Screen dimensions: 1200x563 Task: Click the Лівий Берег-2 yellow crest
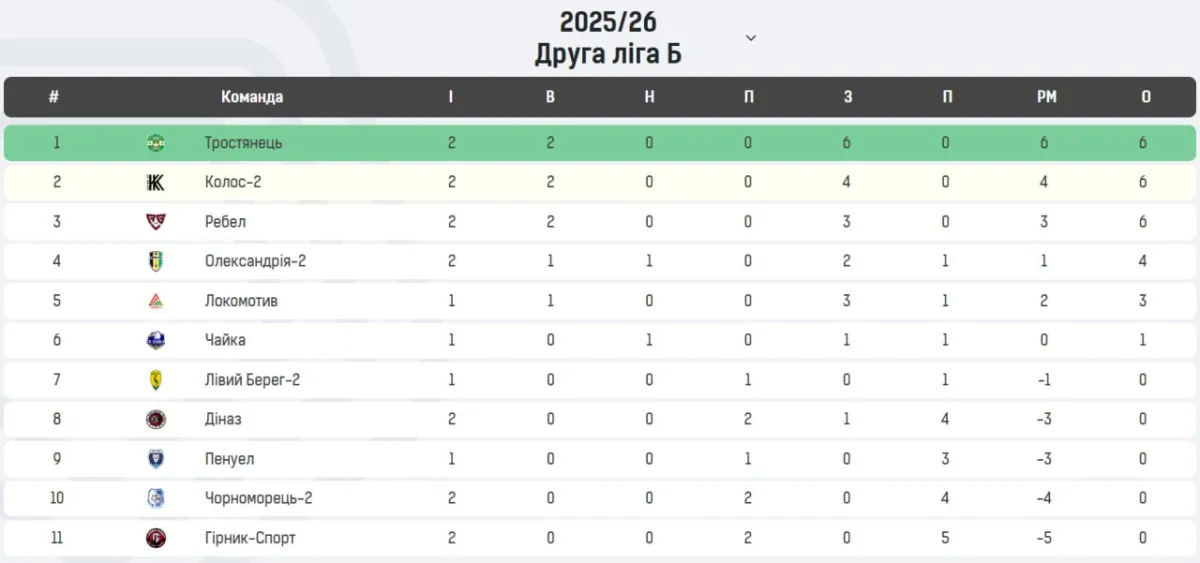pos(156,380)
